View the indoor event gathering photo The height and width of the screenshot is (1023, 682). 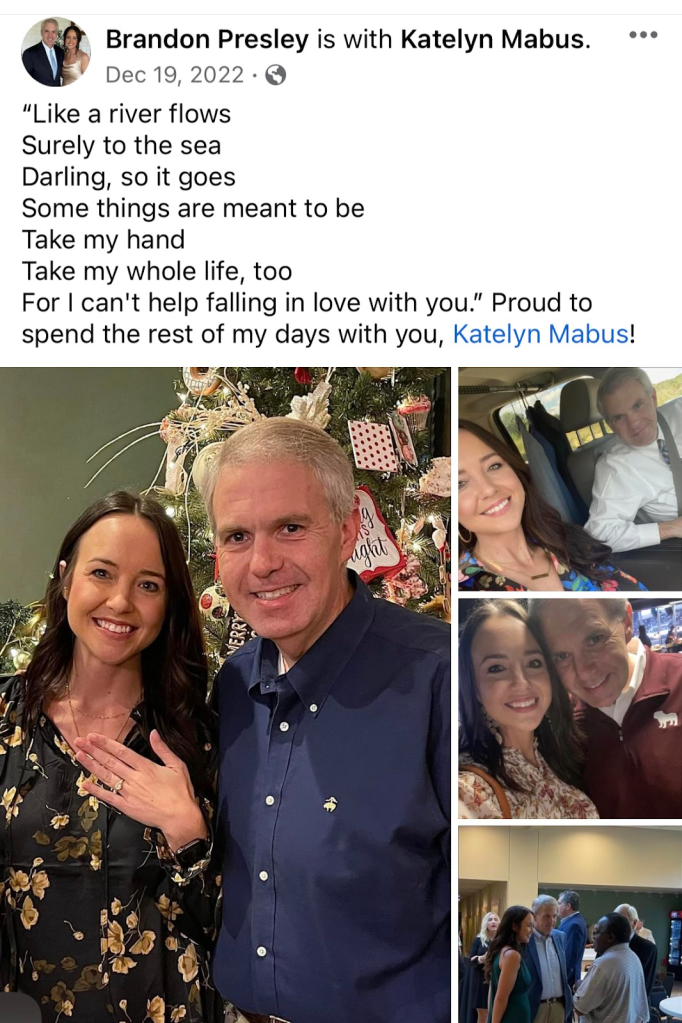pos(570,924)
